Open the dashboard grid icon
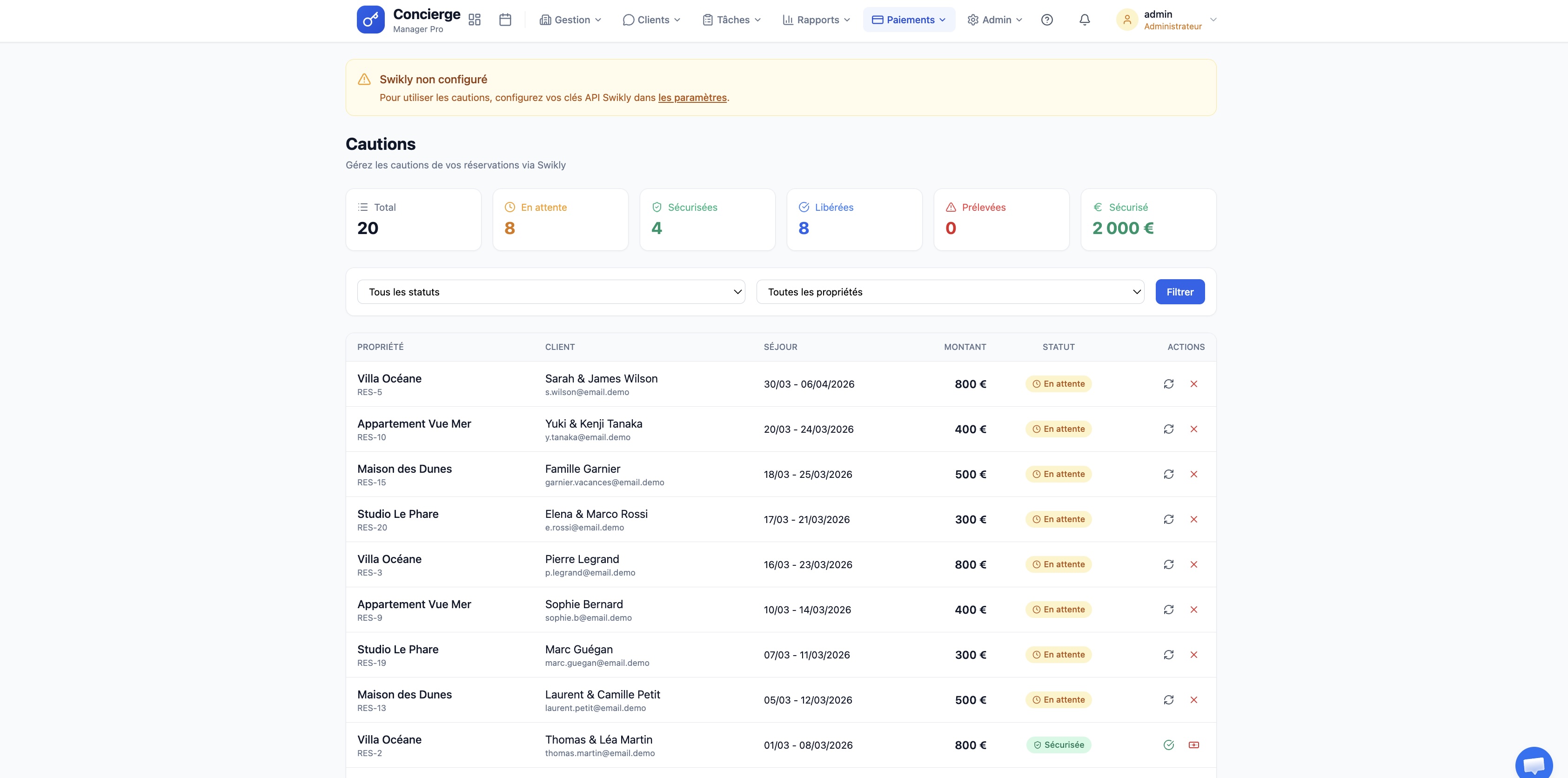The image size is (1568, 778). pyautogui.click(x=474, y=20)
